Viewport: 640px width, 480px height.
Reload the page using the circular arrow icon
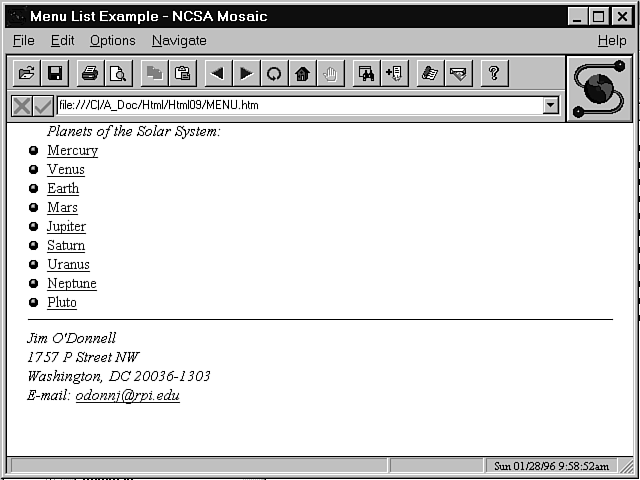pos(273,73)
